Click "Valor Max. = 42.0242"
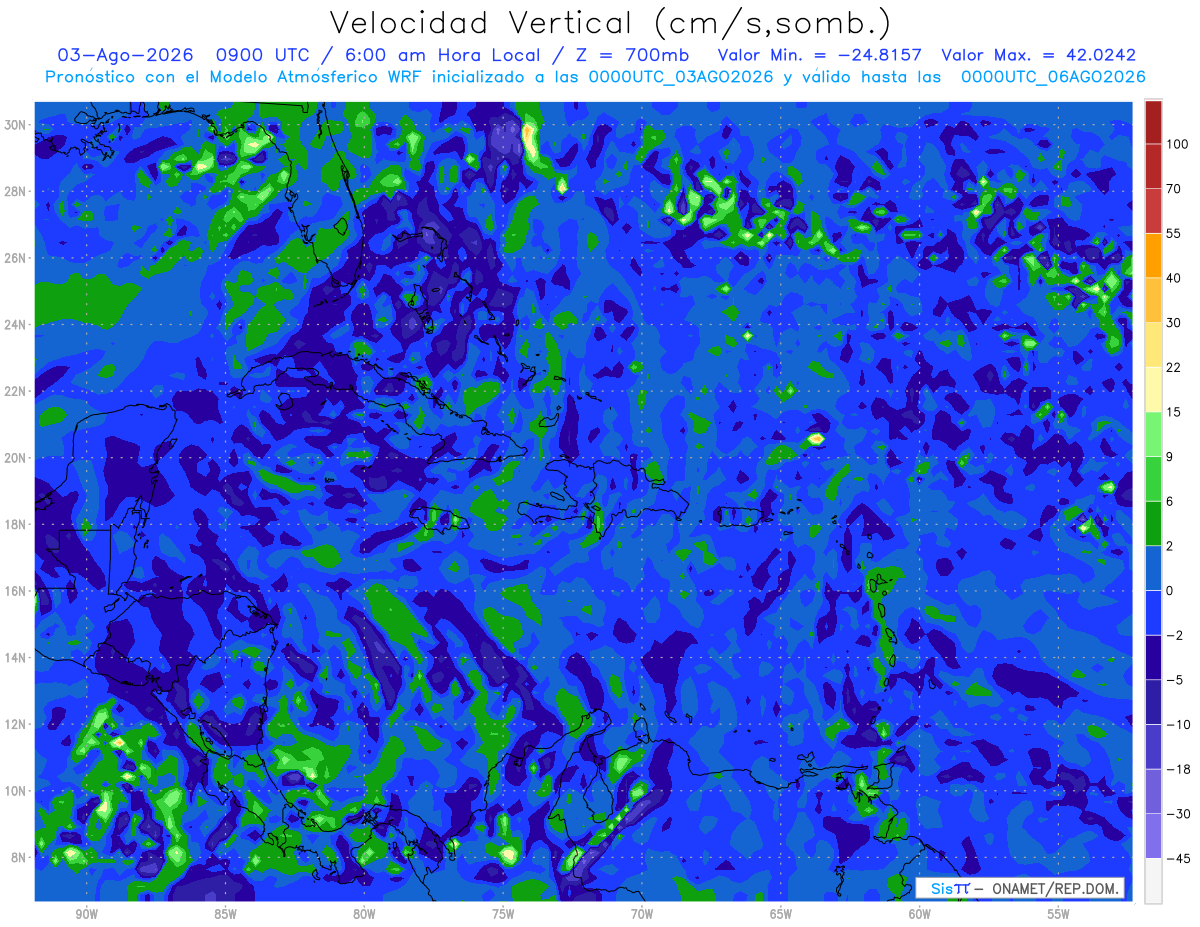This screenshot has width=1200, height=927. click(1039, 54)
